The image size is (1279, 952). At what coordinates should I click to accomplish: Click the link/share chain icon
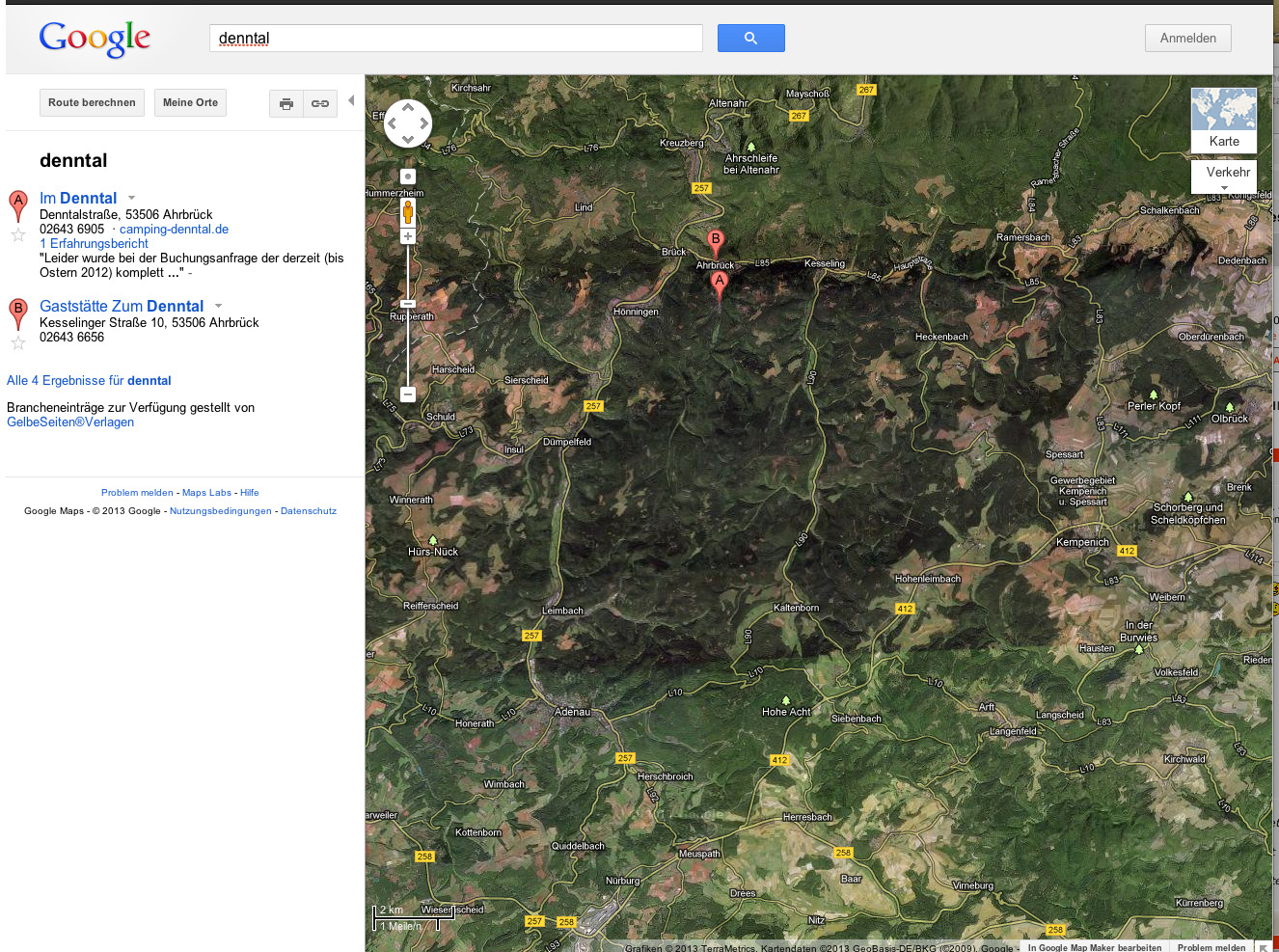click(x=320, y=103)
